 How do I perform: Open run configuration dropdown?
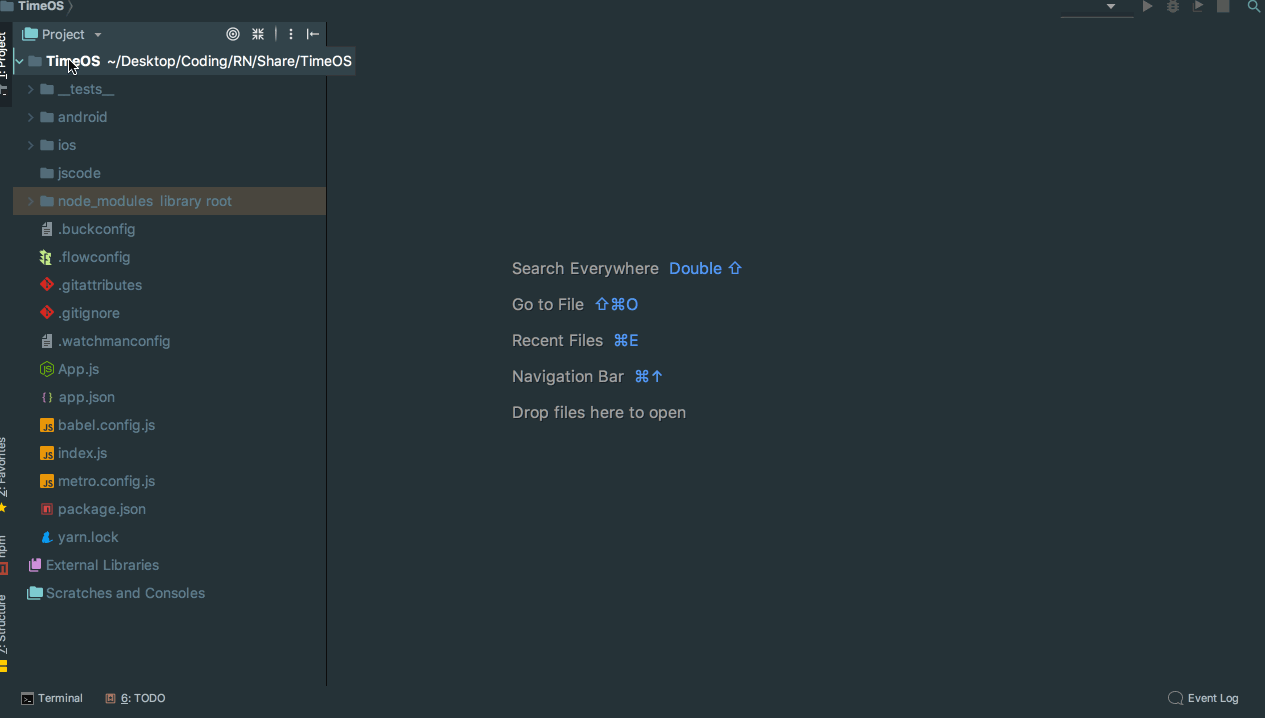point(1110,7)
